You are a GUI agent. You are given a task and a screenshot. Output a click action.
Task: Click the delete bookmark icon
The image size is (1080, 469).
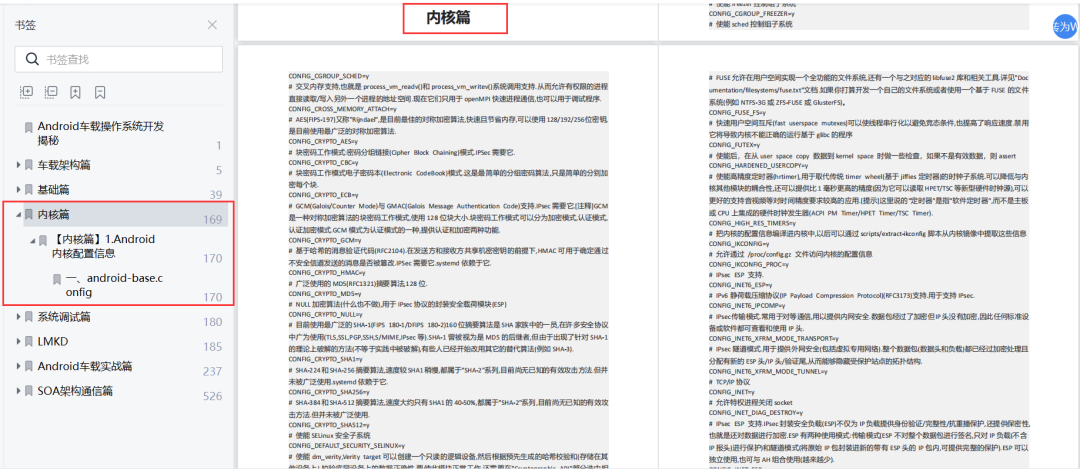(x=101, y=92)
